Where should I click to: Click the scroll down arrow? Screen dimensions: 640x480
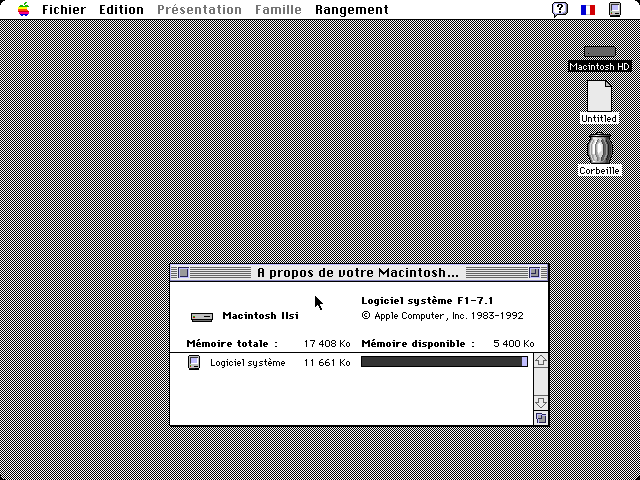point(541,403)
